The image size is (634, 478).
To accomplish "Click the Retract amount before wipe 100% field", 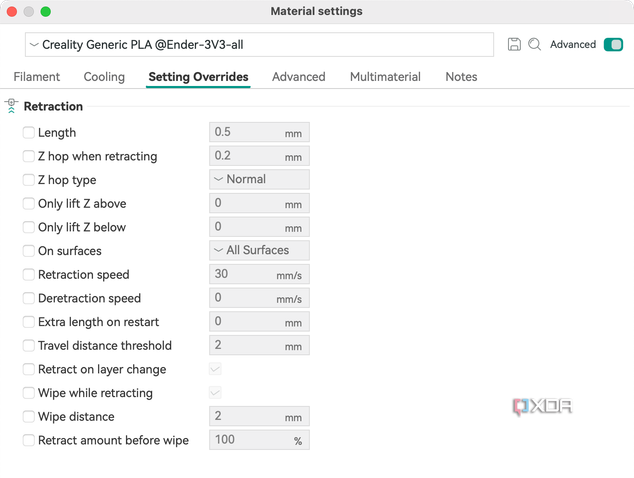I will 259,440.
